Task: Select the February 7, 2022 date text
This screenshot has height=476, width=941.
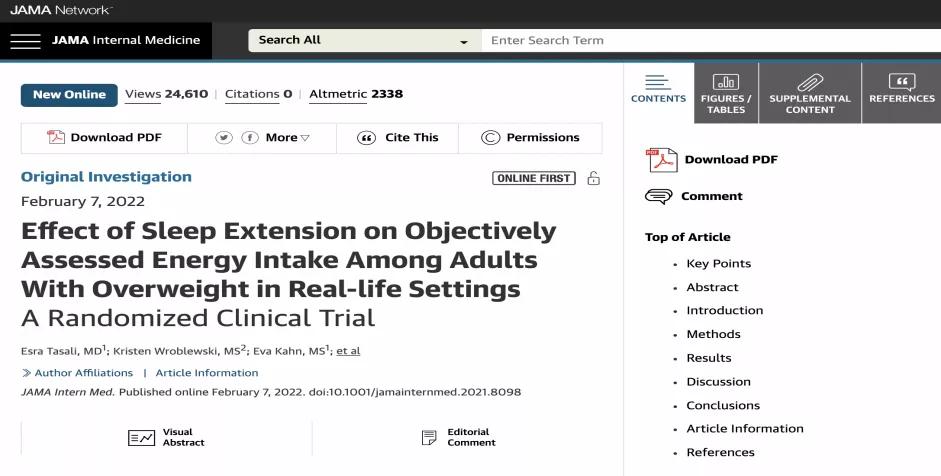Action: point(83,202)
